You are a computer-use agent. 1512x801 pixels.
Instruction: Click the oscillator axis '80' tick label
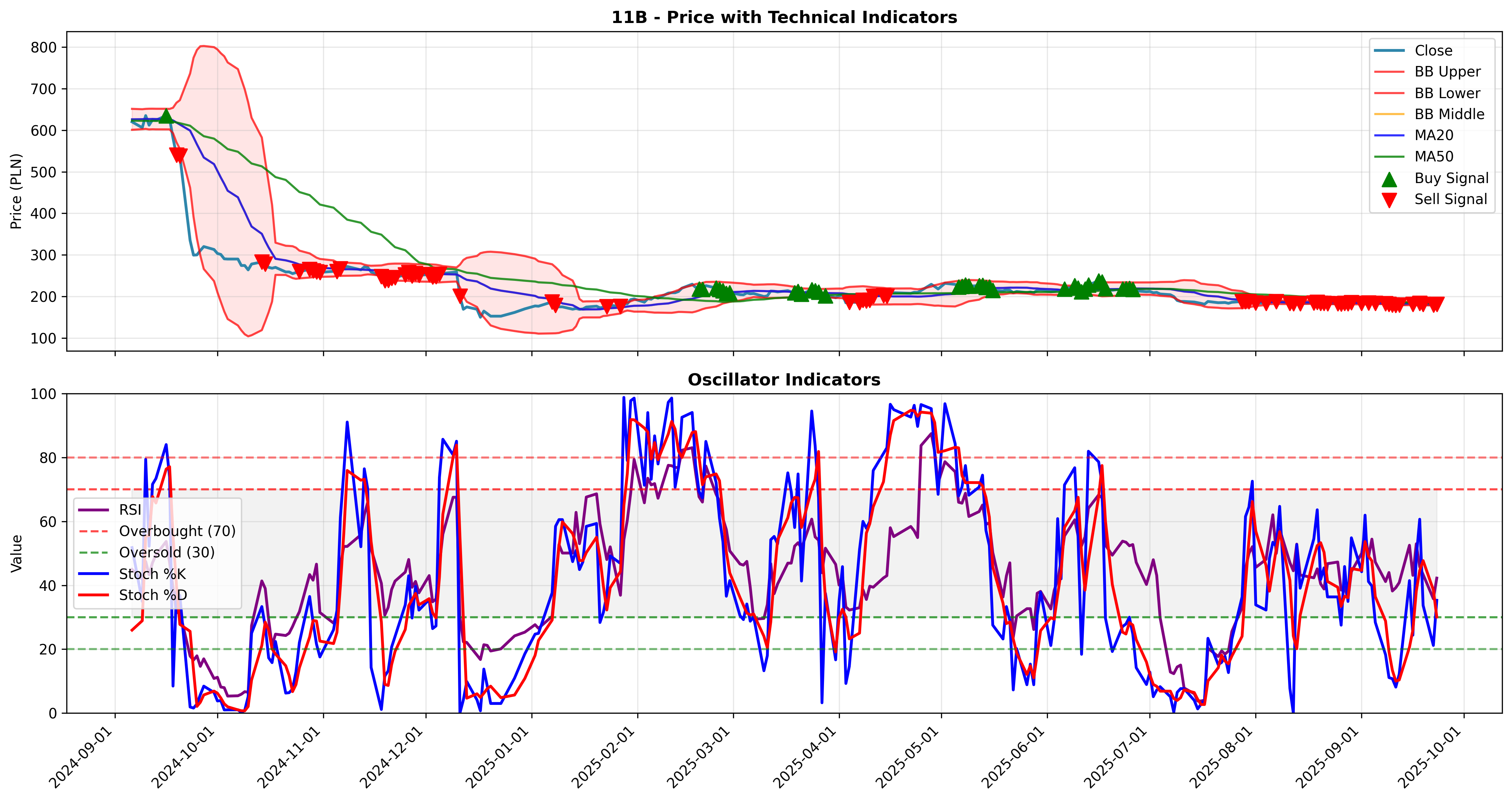tap(49, 458)
